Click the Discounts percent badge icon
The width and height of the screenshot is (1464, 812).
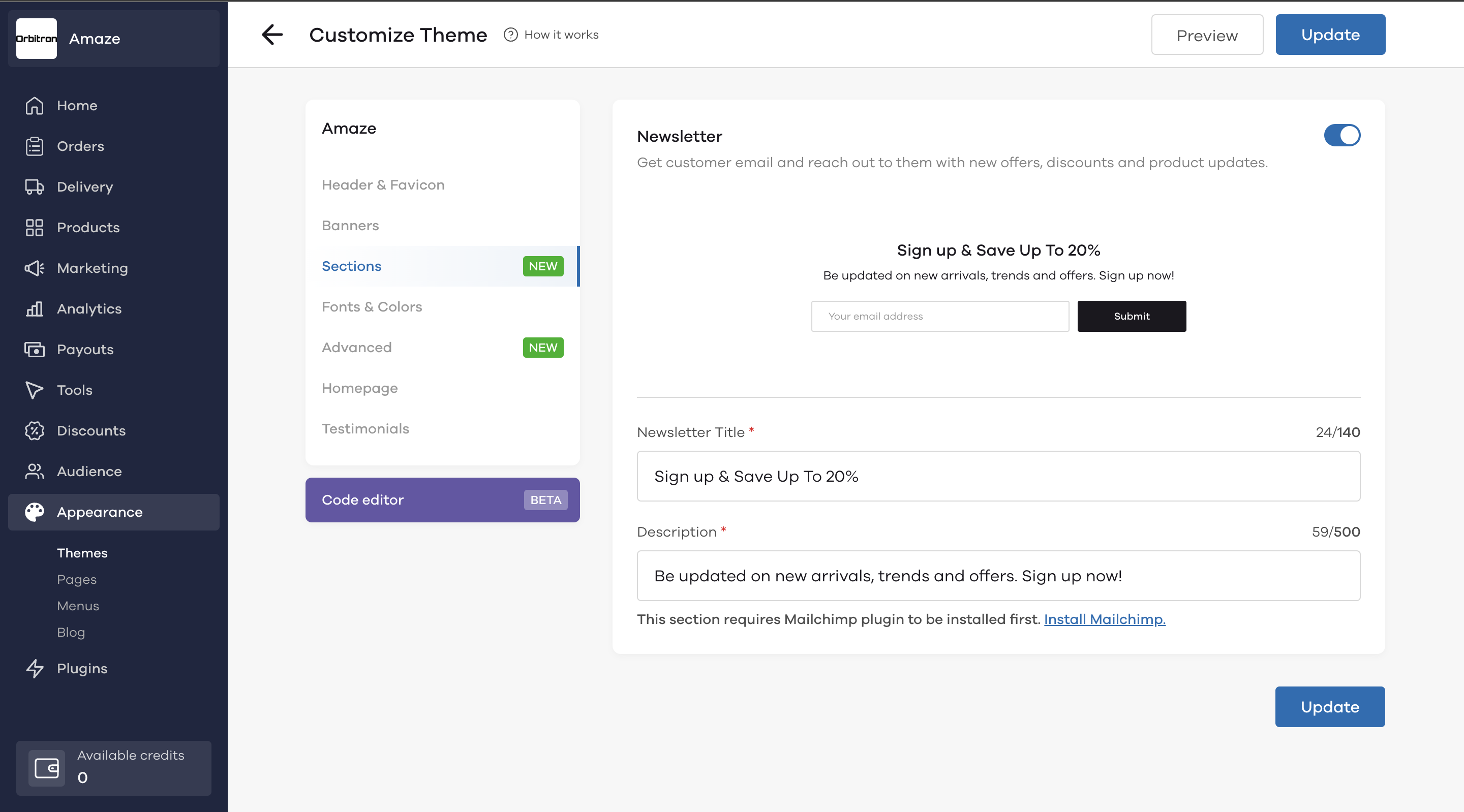[34, 431]
